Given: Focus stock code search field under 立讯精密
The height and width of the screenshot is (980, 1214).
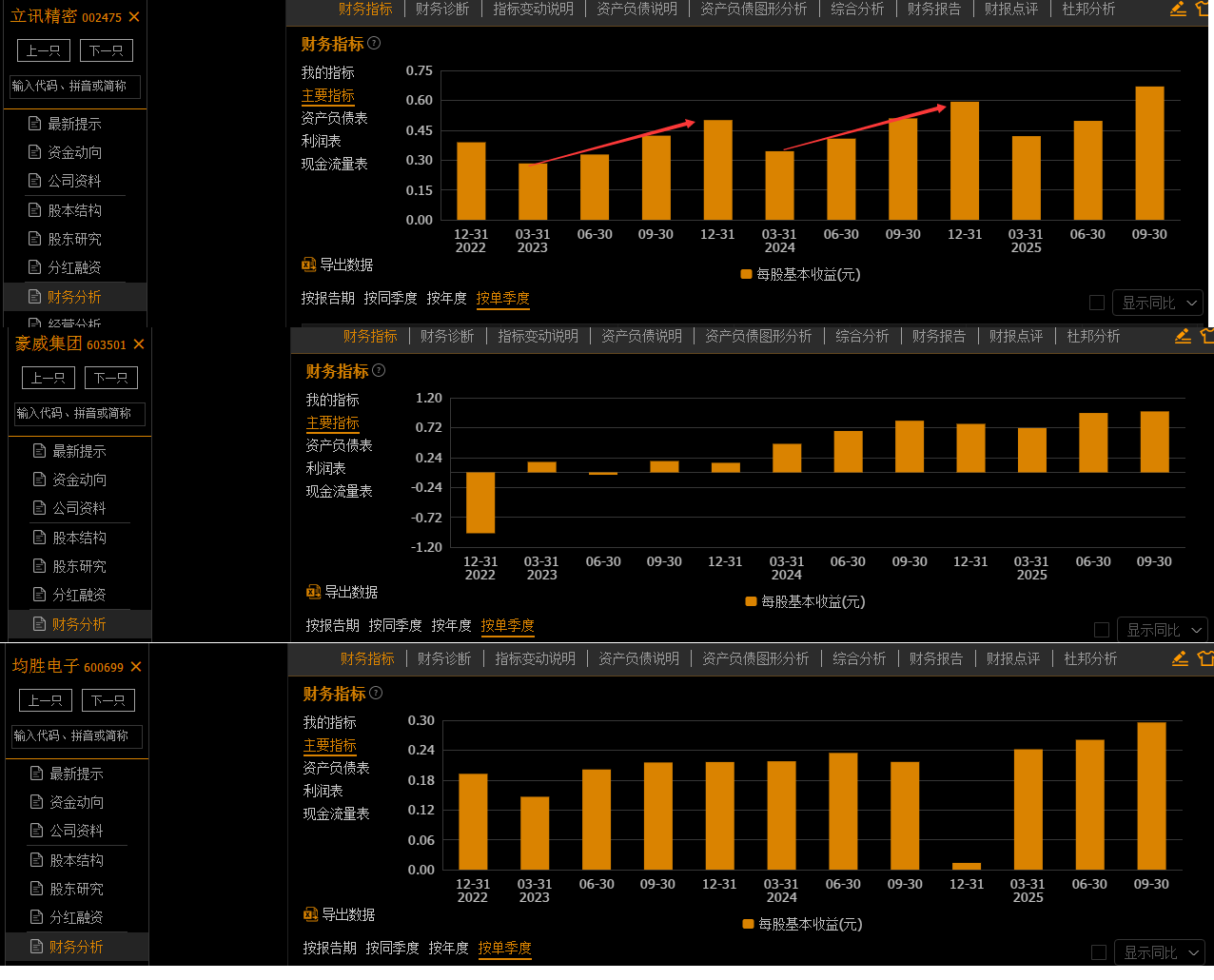Looking at the screenshot, I should [75, 87].
